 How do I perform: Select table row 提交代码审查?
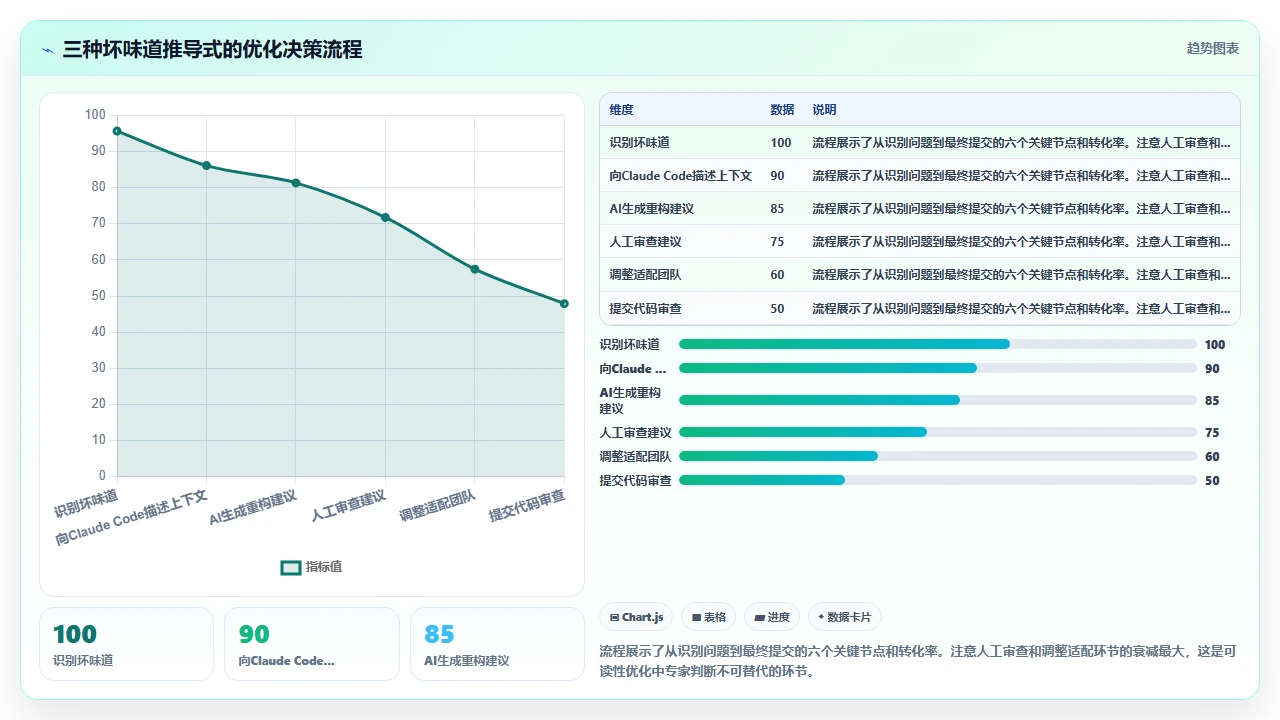pos(920,308)
